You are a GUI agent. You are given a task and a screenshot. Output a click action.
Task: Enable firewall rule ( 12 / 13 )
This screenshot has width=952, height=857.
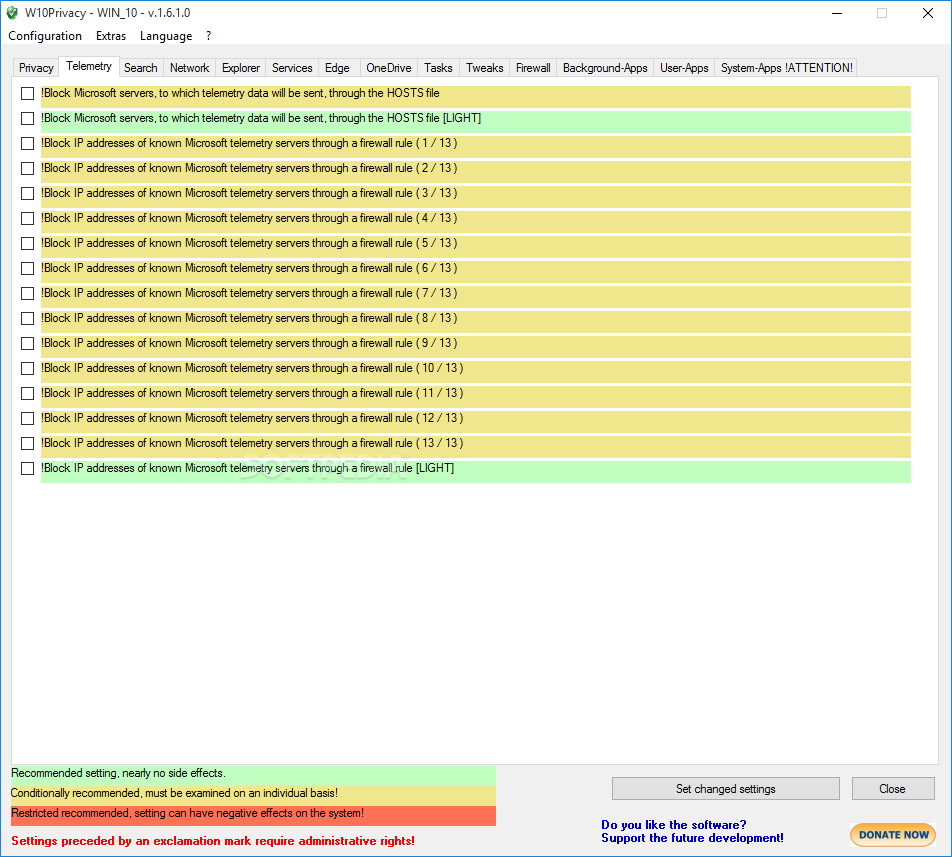[27, 418]
